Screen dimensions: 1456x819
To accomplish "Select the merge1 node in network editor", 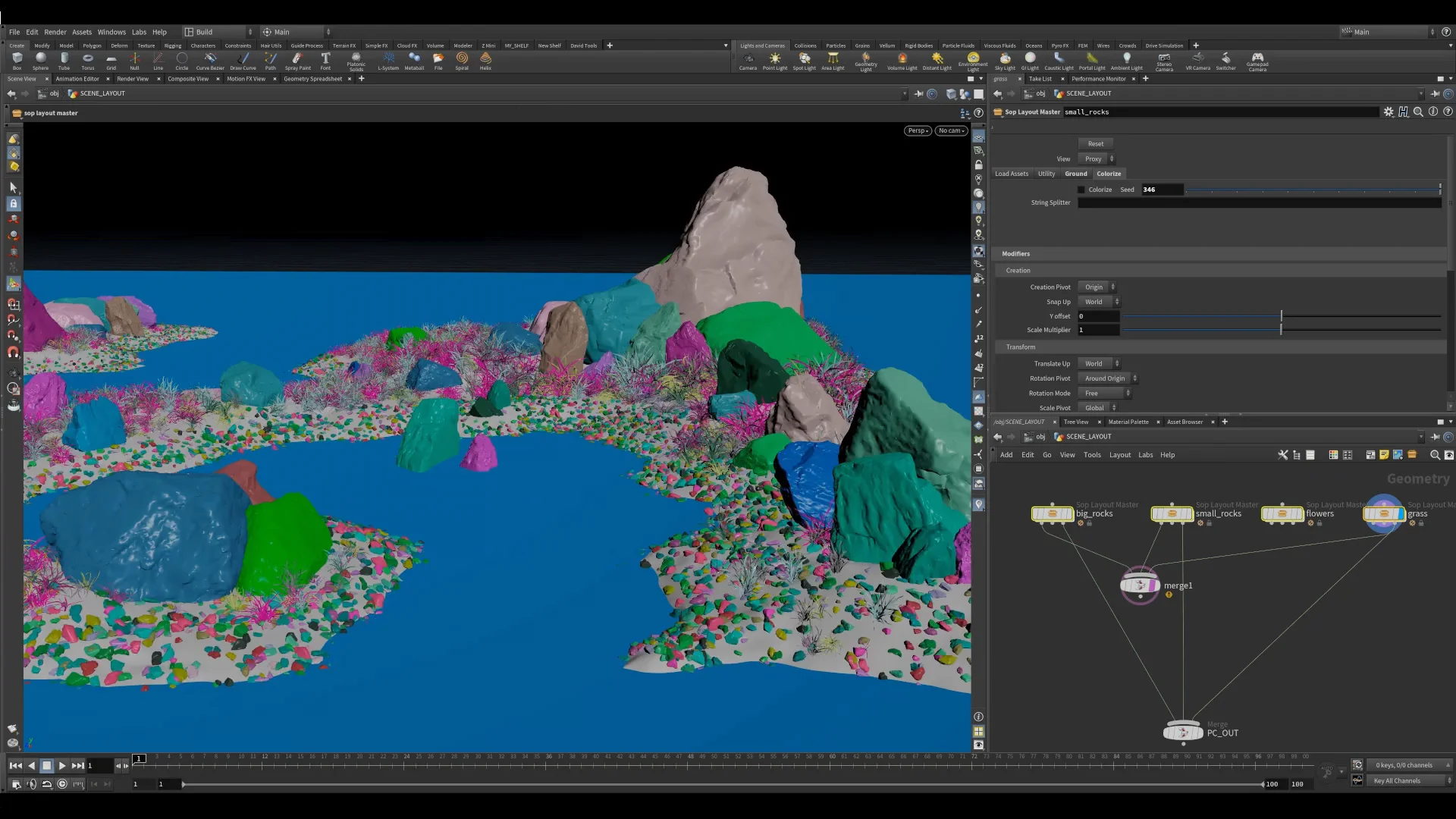I will click(1140, 585).
